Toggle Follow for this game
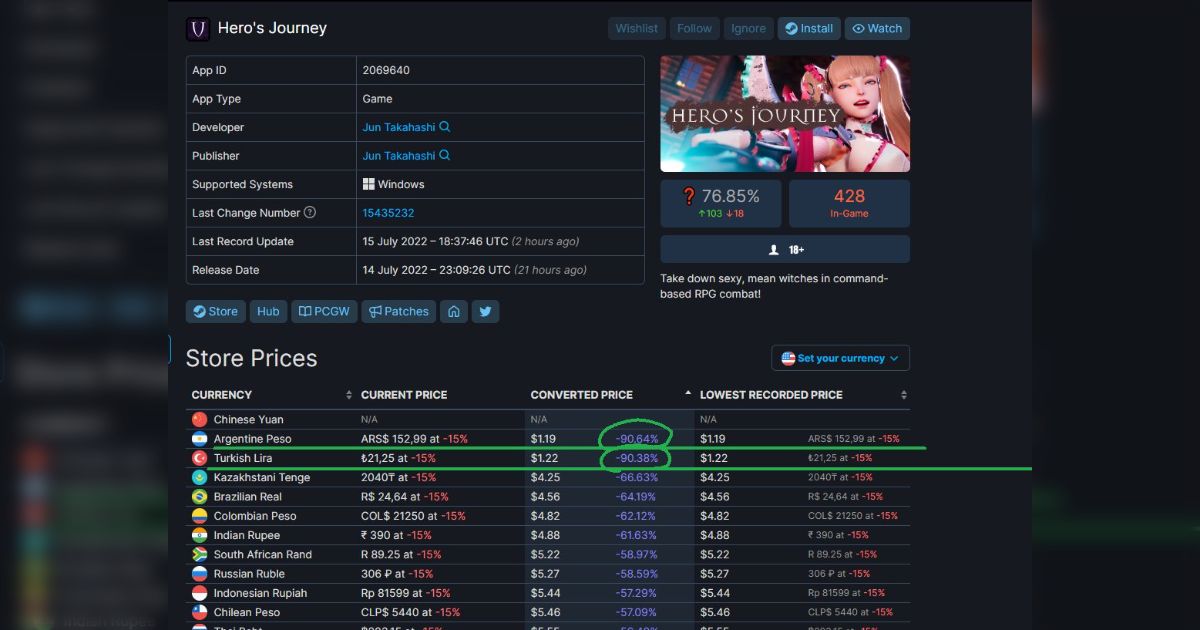The height and width of the screenshot is (630, 1200). point(694,28)
